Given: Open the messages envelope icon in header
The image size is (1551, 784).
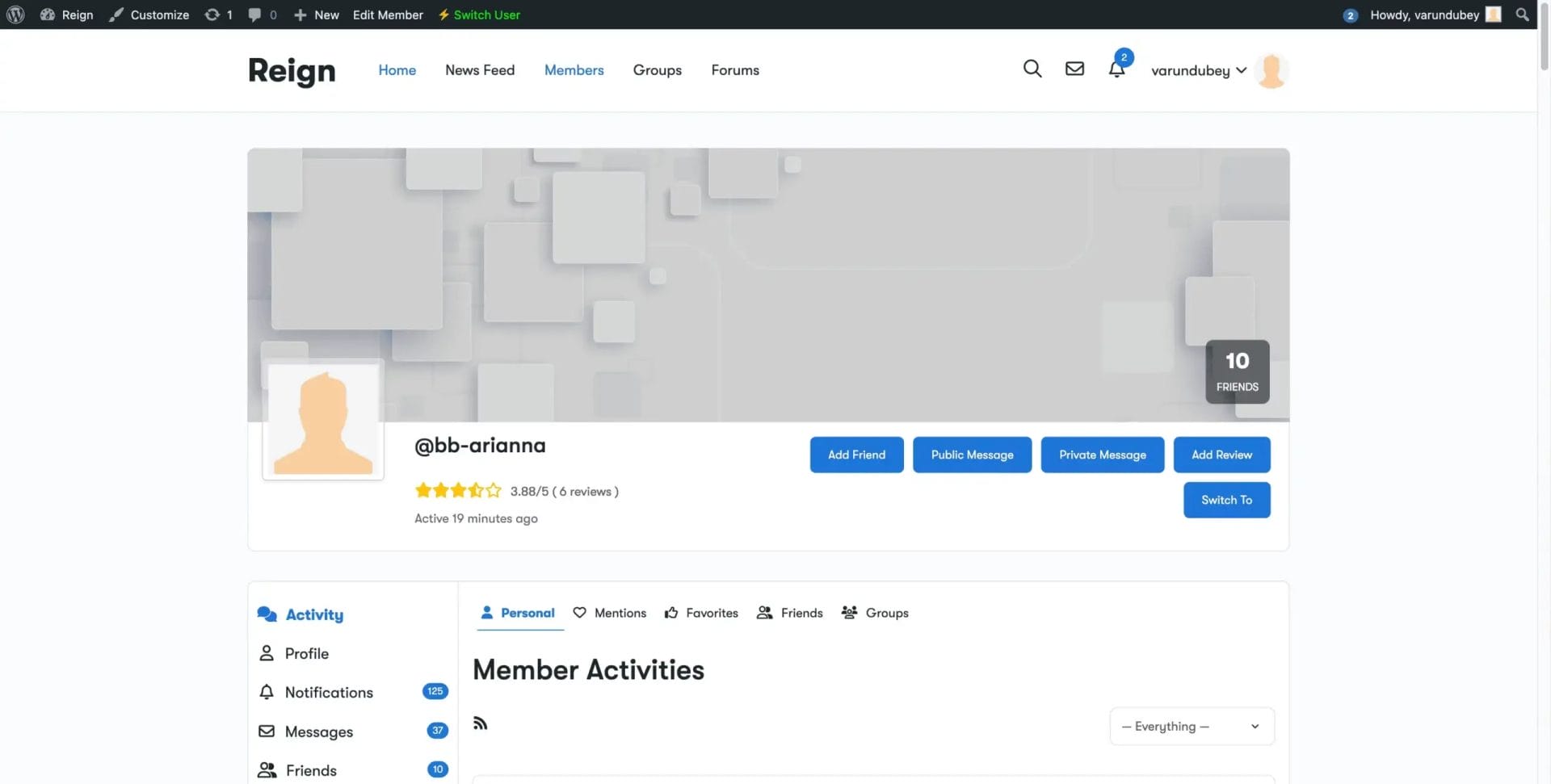Looking at the screenshot, I should click(x=1074, y=69).
